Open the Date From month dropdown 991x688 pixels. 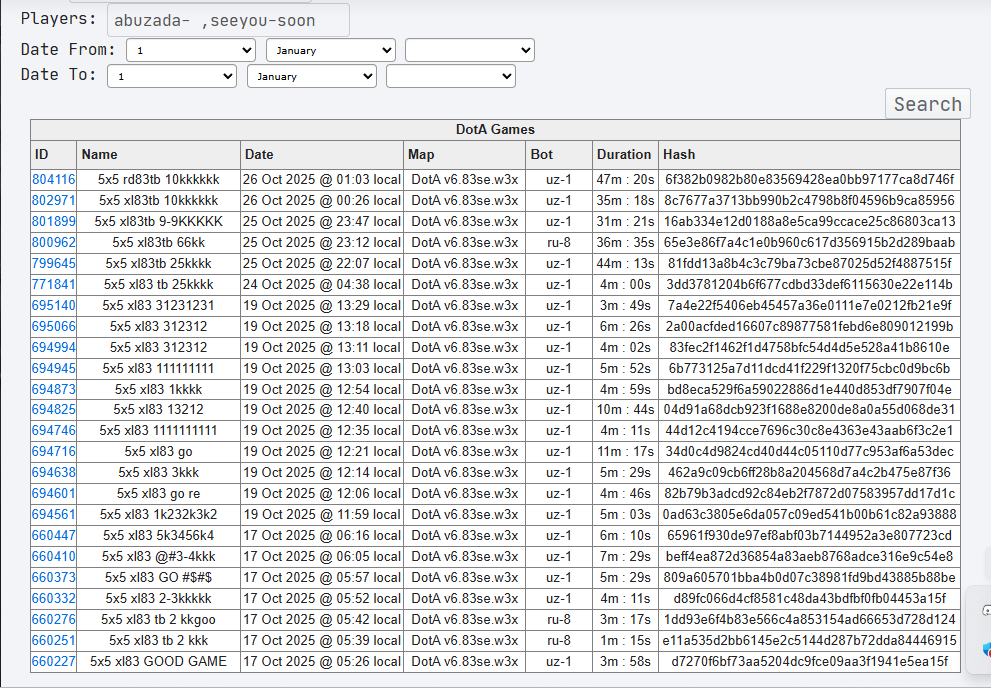[x=331, y=51]
